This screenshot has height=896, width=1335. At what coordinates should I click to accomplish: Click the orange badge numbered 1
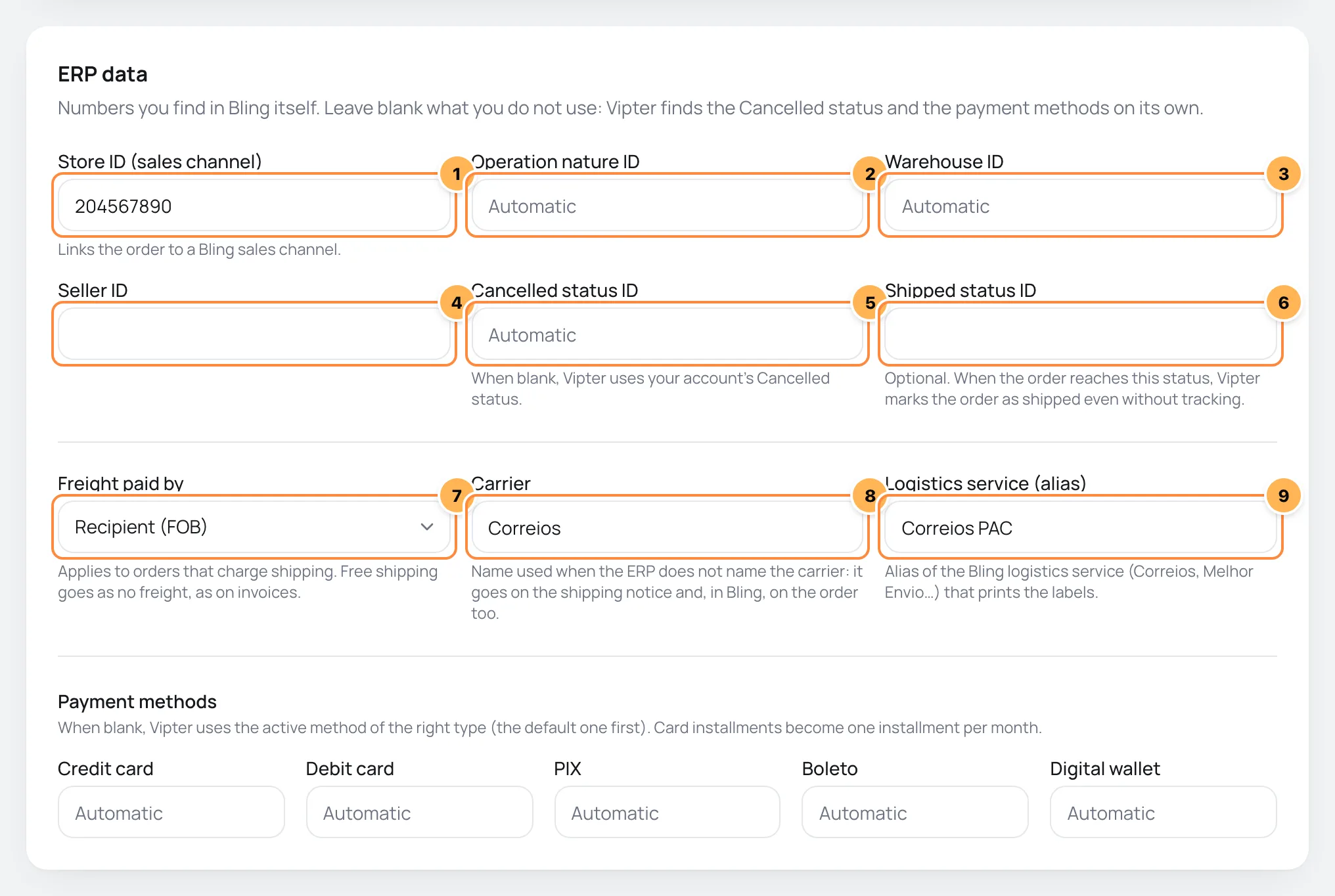tap(457, 174)
